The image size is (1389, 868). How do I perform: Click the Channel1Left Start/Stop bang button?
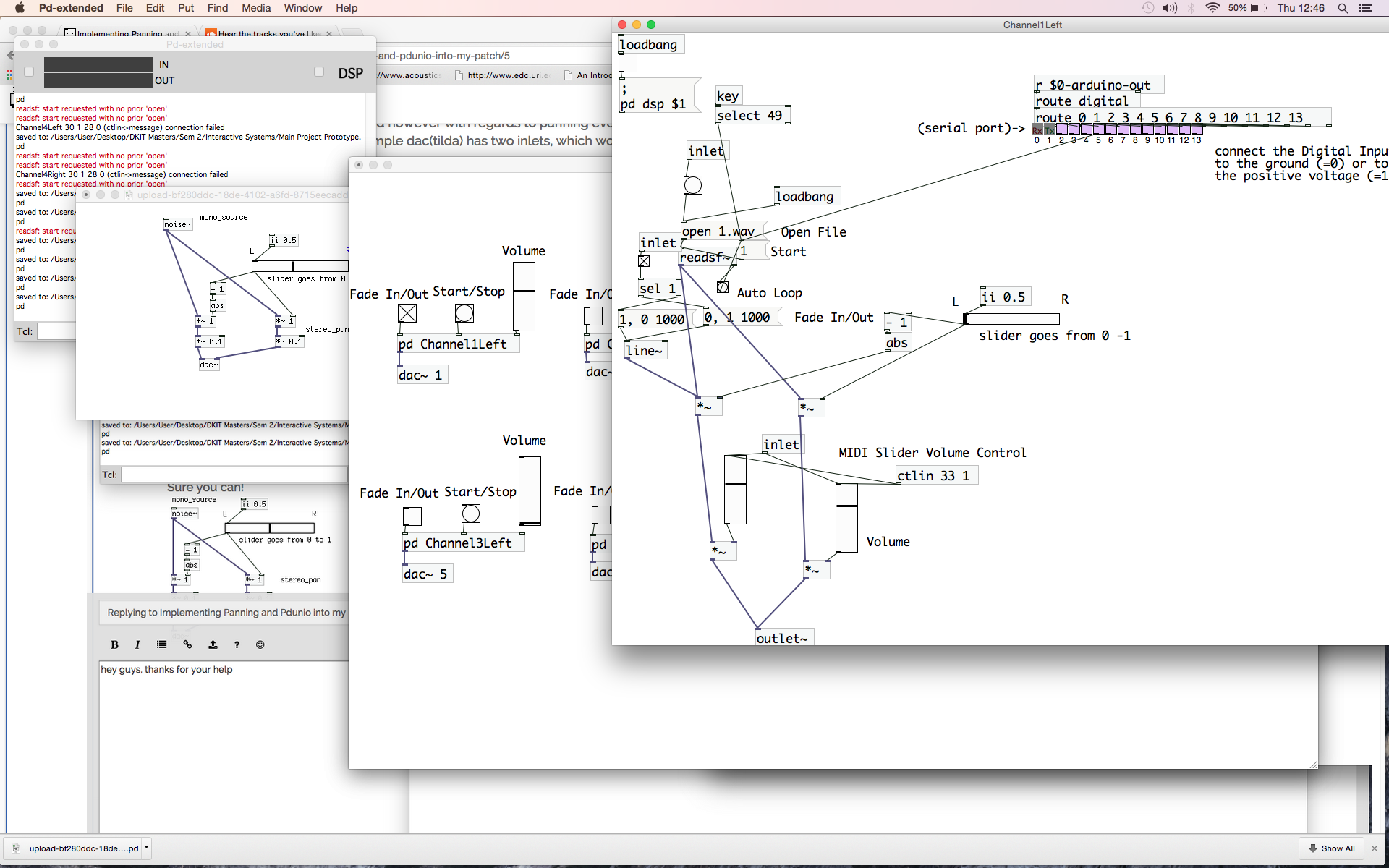tap(464, 313)
